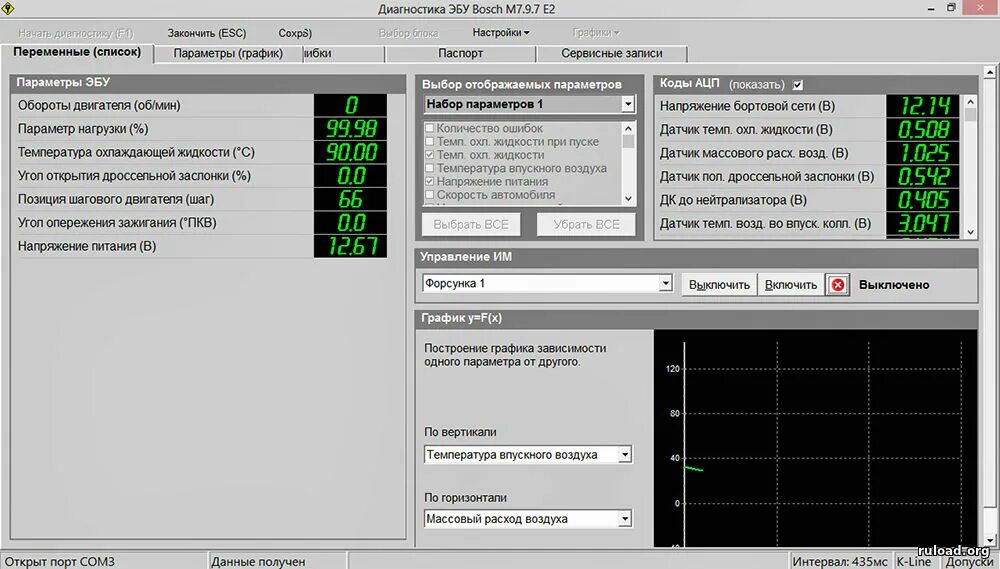Image resolution: width=1000 pixels, height=569 pixels.
Task: Open the По горизонтали parameter dropdown
Action: (x=625, y=519)
